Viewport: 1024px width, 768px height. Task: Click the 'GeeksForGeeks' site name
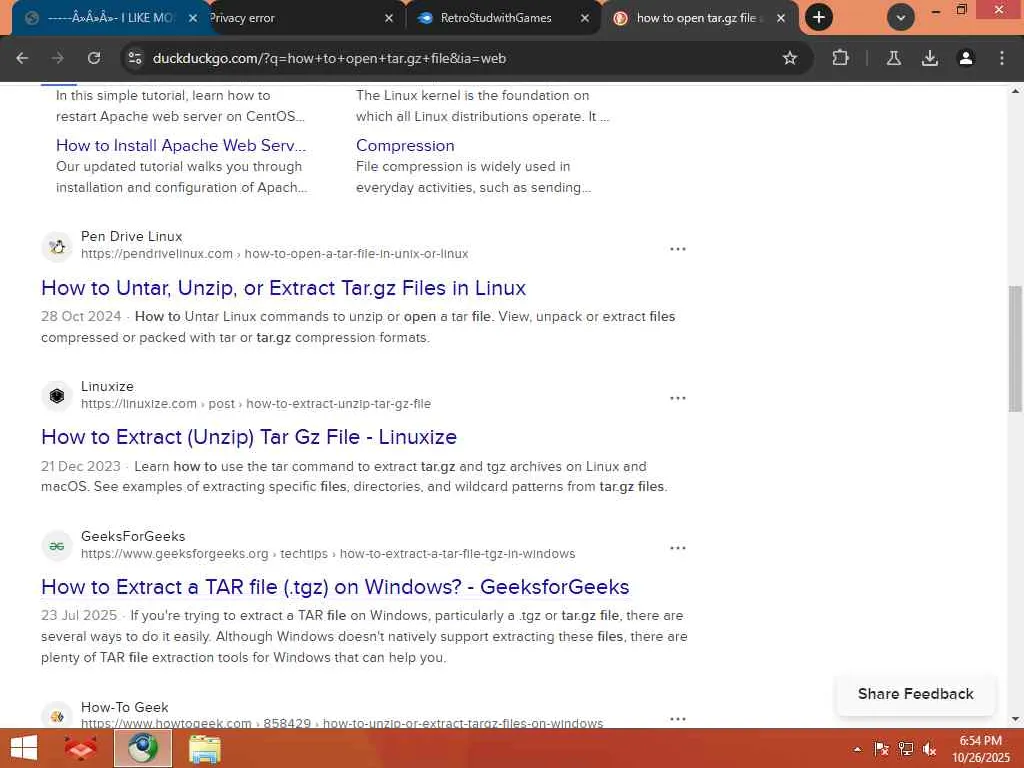tap(133, 536)
